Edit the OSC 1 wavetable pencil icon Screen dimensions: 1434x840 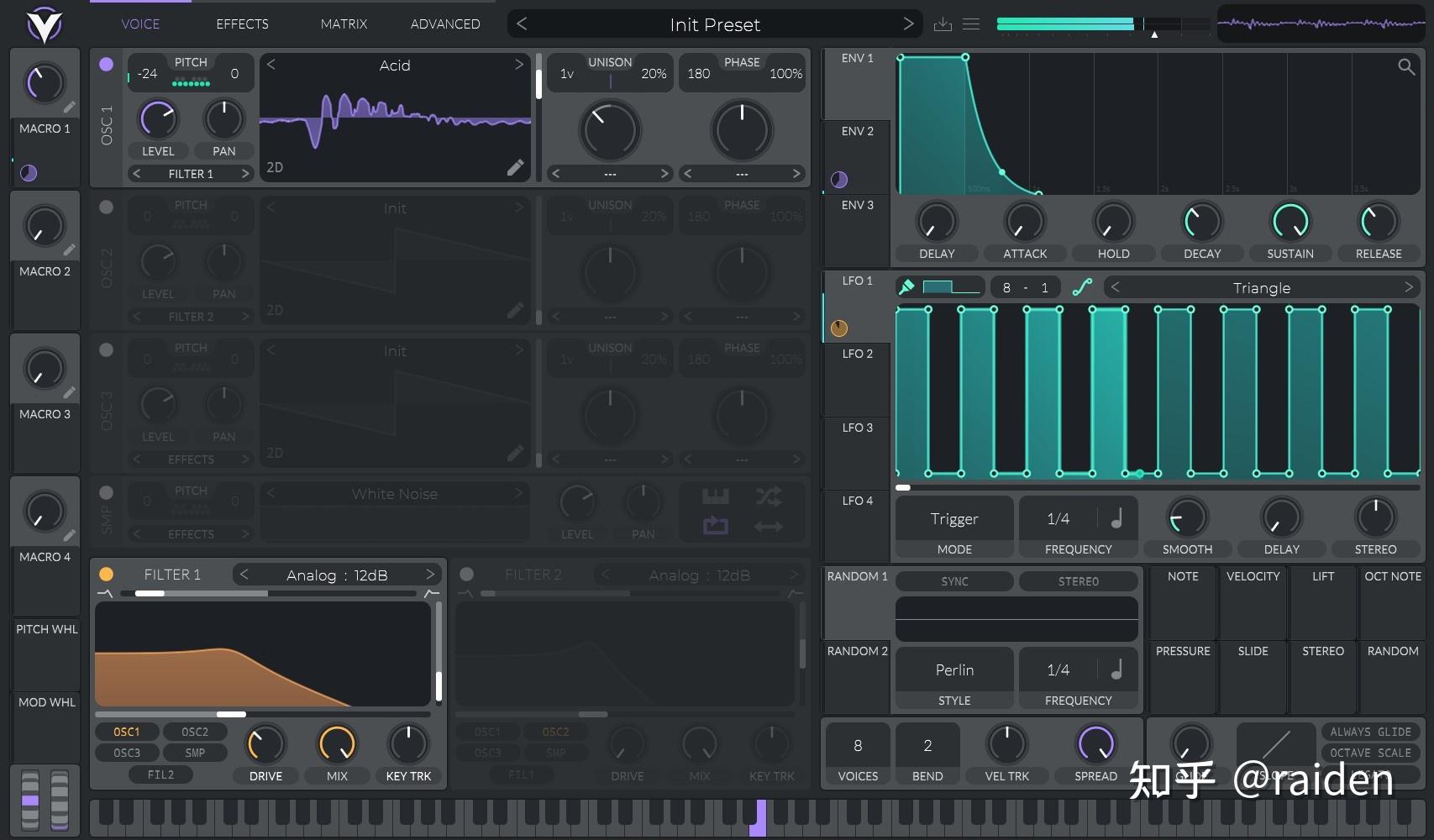pyautogui.click(x=515, y=168)
